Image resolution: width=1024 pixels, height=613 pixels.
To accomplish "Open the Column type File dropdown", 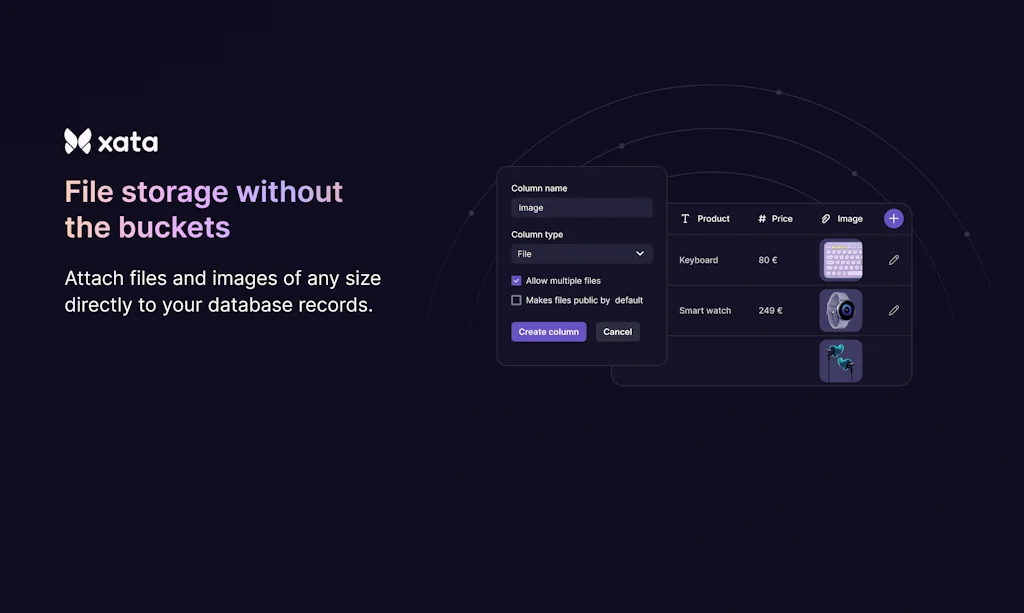I will [581, 254].
